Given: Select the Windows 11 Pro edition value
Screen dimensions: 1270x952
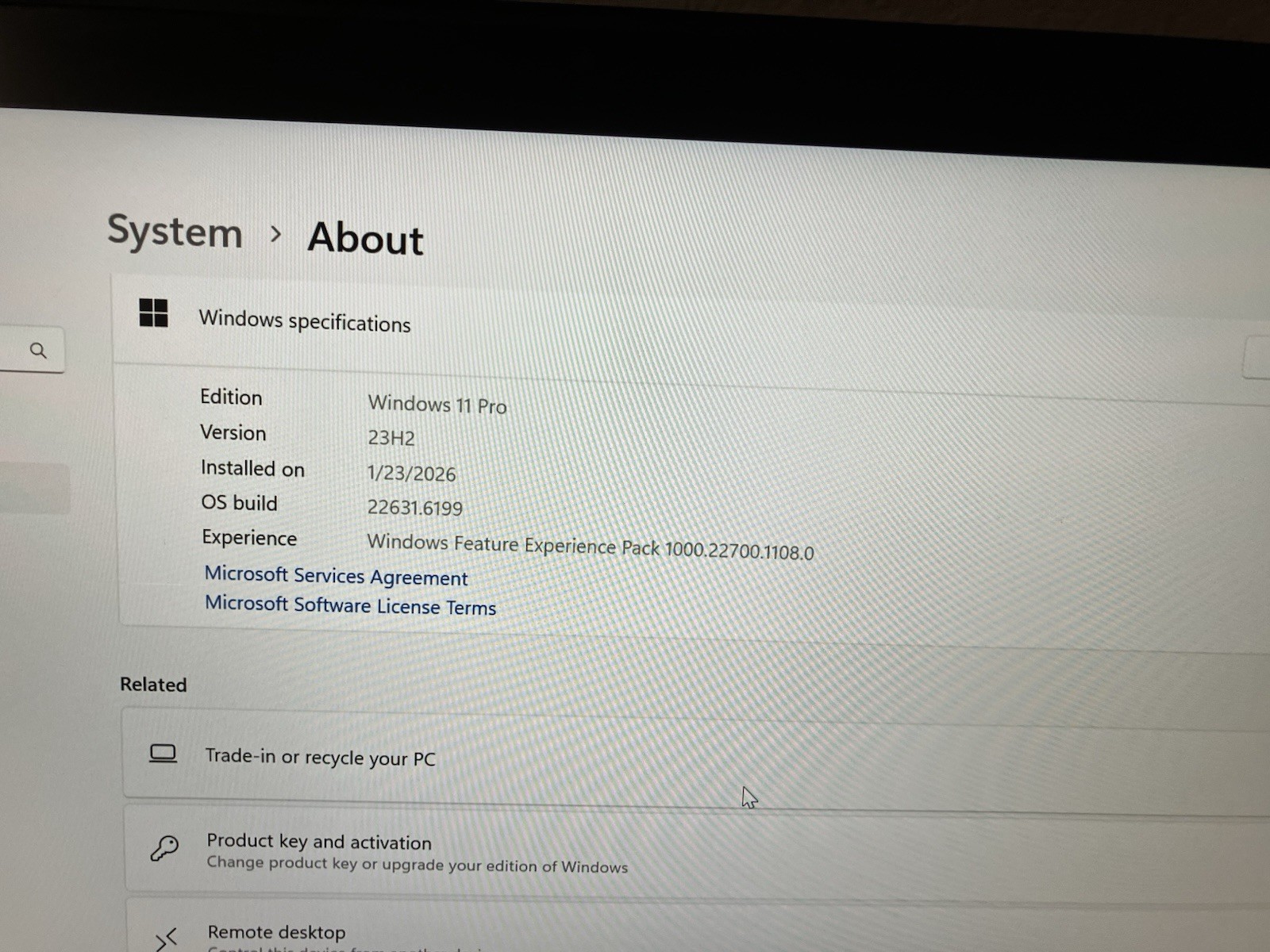Looking at the screenshot, I should (437, 405).
